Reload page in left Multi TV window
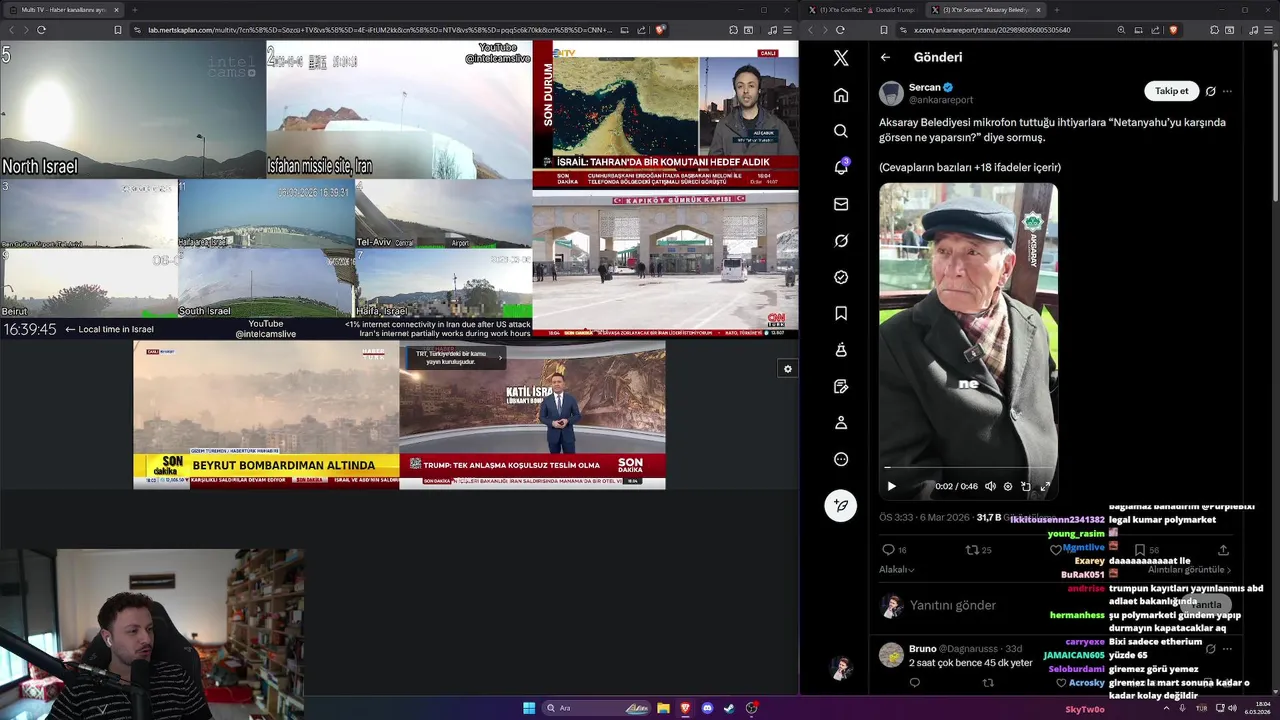Image resolution: width=1280 pixels, height=720 pixels. (x=41, y=30)
